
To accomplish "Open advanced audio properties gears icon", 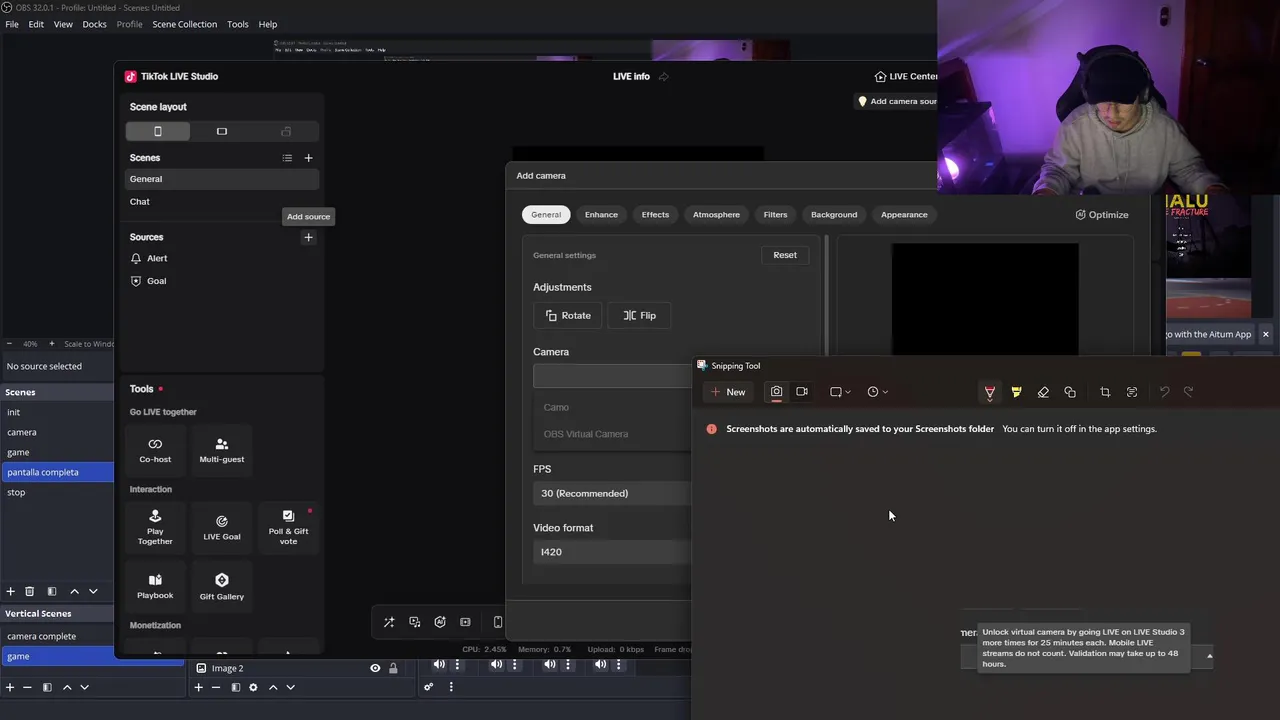I will pyautogui.click(x=428, y=687).
